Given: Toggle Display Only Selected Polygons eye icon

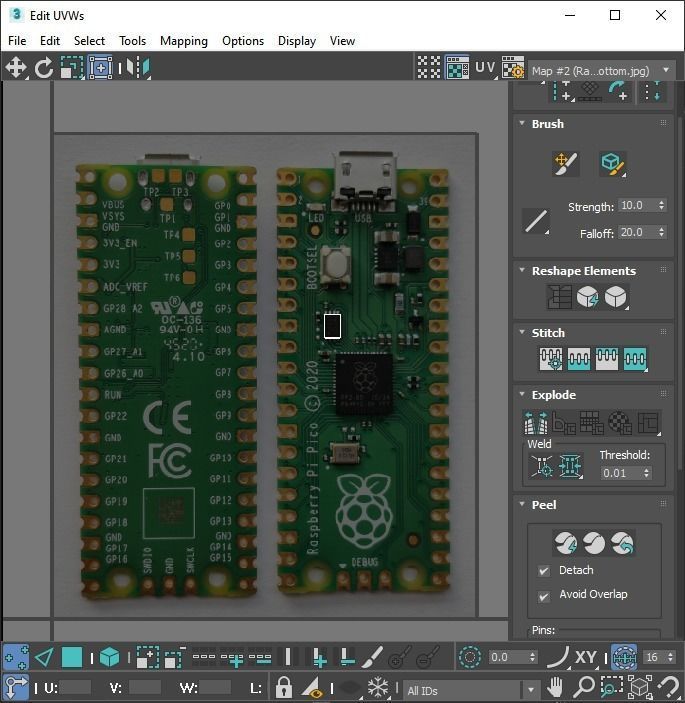Looking at the screenshot, I should click(312, 687).
